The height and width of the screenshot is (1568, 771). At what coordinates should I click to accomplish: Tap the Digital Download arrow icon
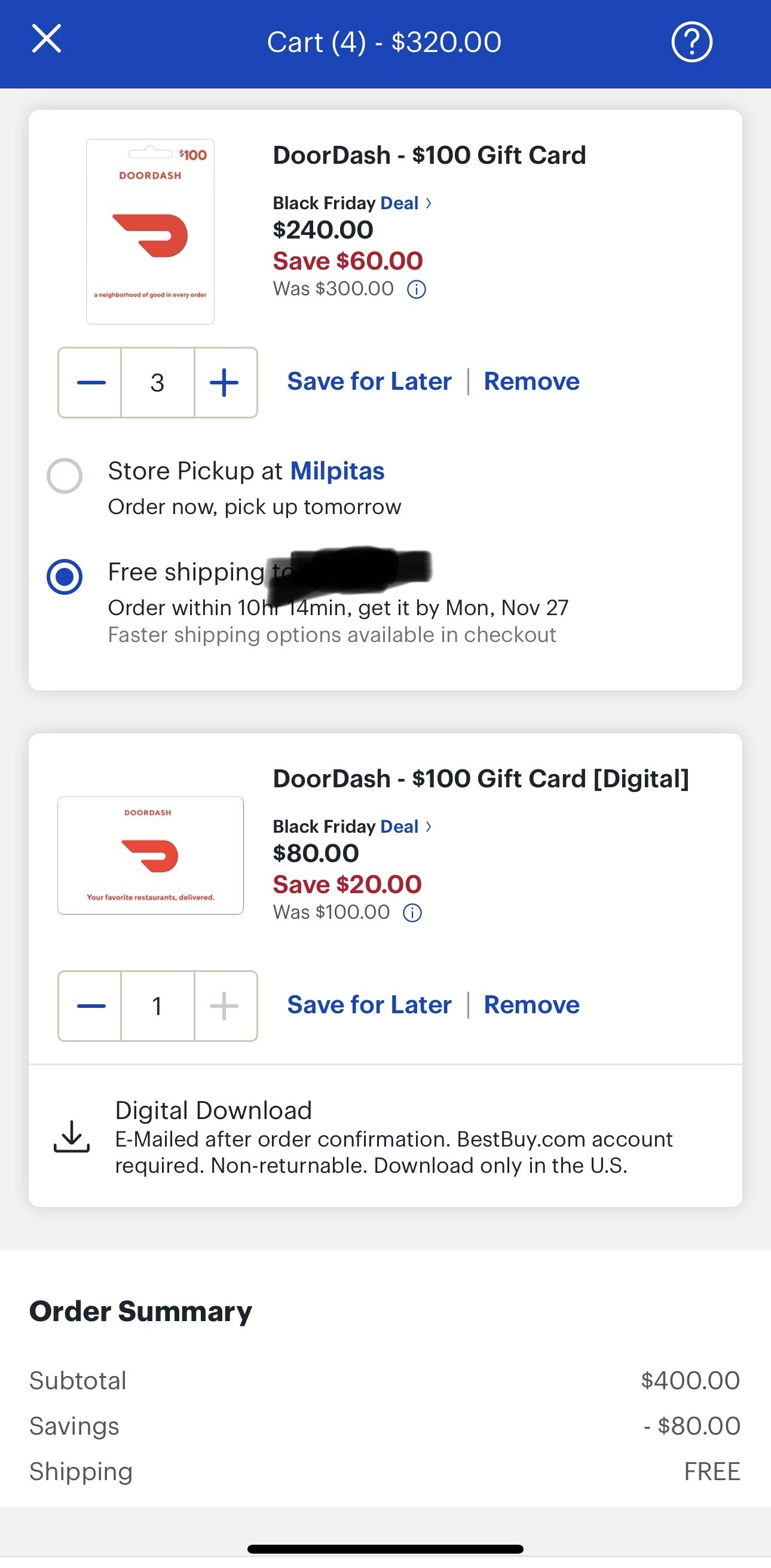coord(72,1136)
